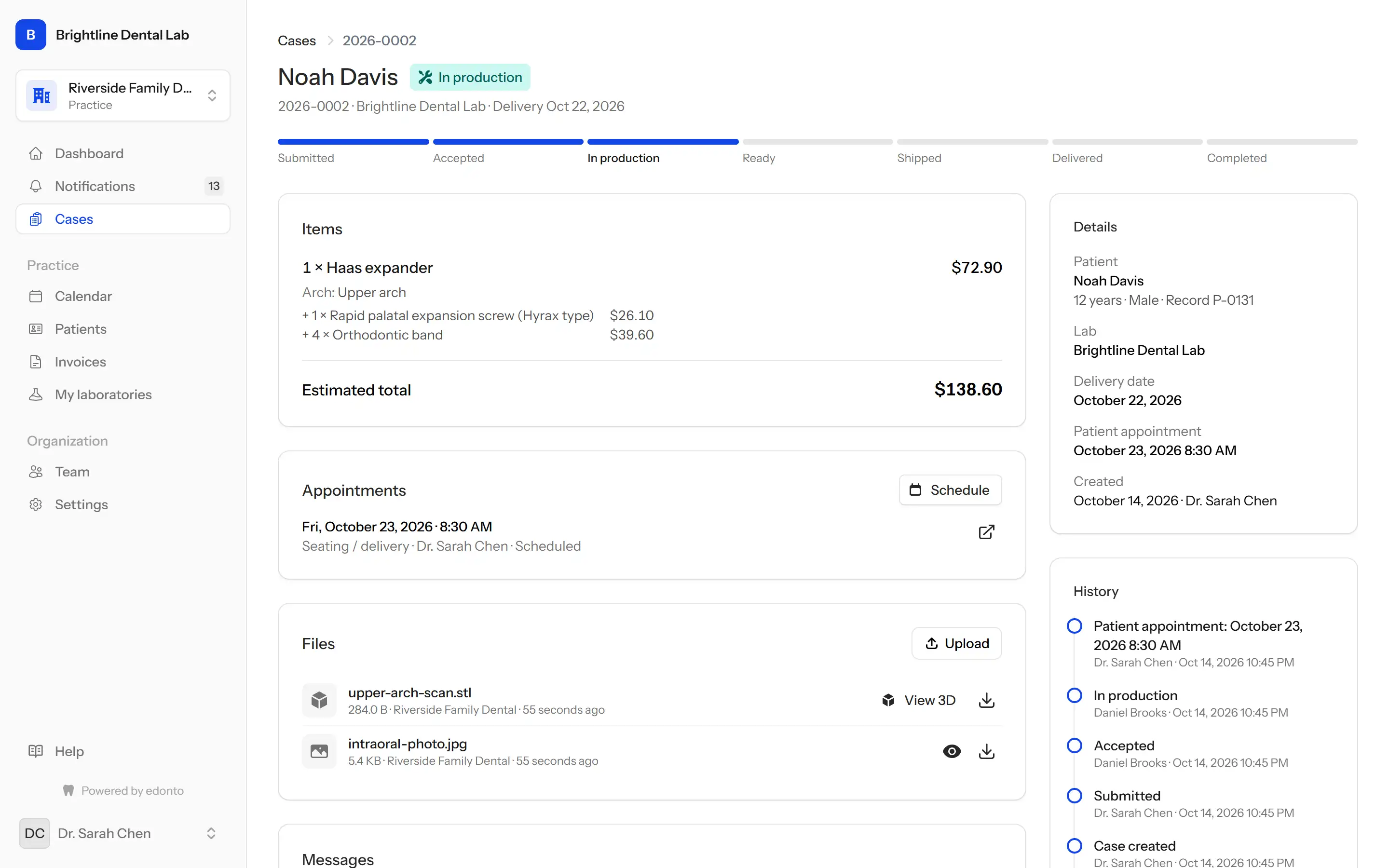Click the Invoices document icon
Screen dimensions: 1389x868
[x=36, y=362]
